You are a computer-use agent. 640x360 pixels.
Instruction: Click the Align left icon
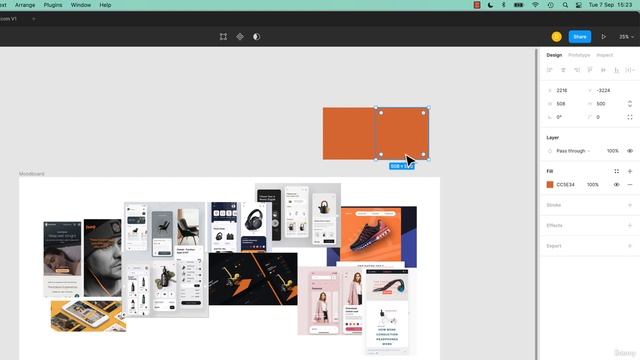[x=550, y=70]
